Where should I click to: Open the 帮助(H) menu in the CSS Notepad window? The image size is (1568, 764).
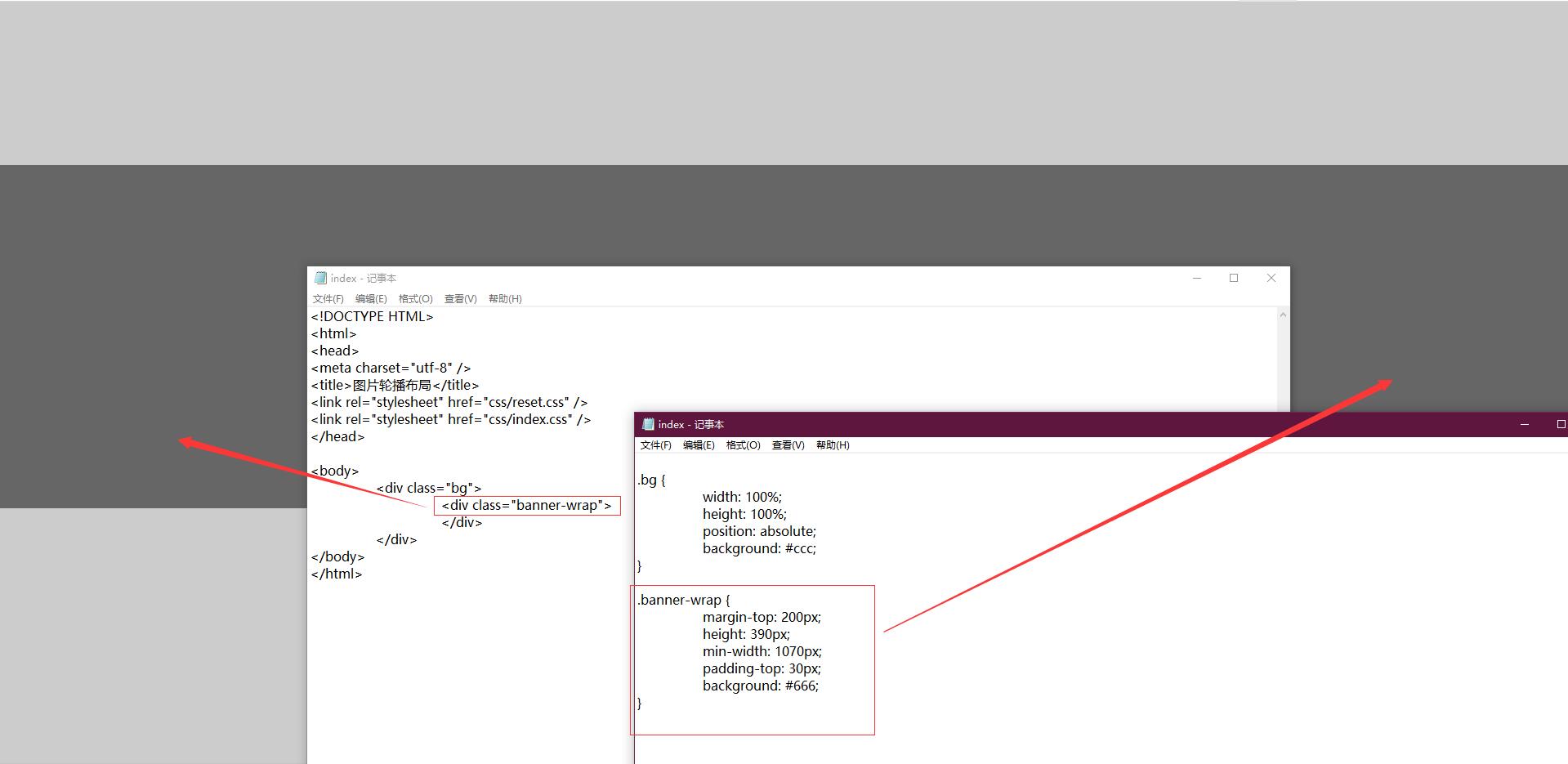833,445
